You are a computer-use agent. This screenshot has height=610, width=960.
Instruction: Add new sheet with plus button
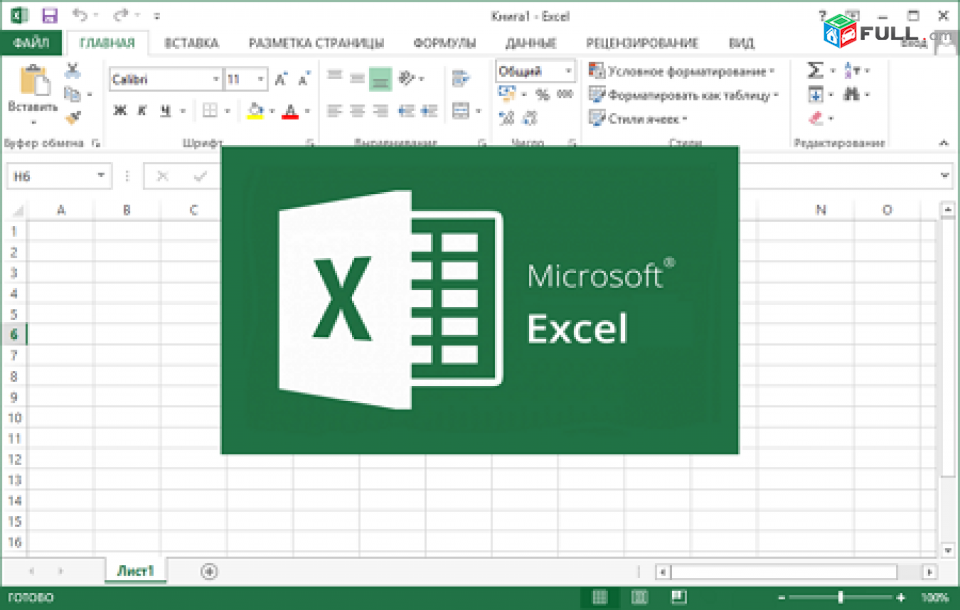click(x=209, y=571)
